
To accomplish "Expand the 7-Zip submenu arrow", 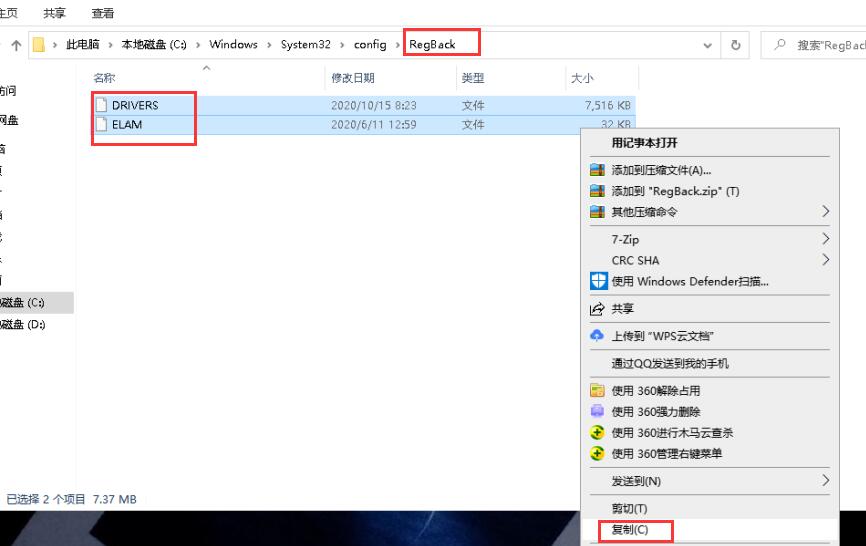I will coord(825,238).
